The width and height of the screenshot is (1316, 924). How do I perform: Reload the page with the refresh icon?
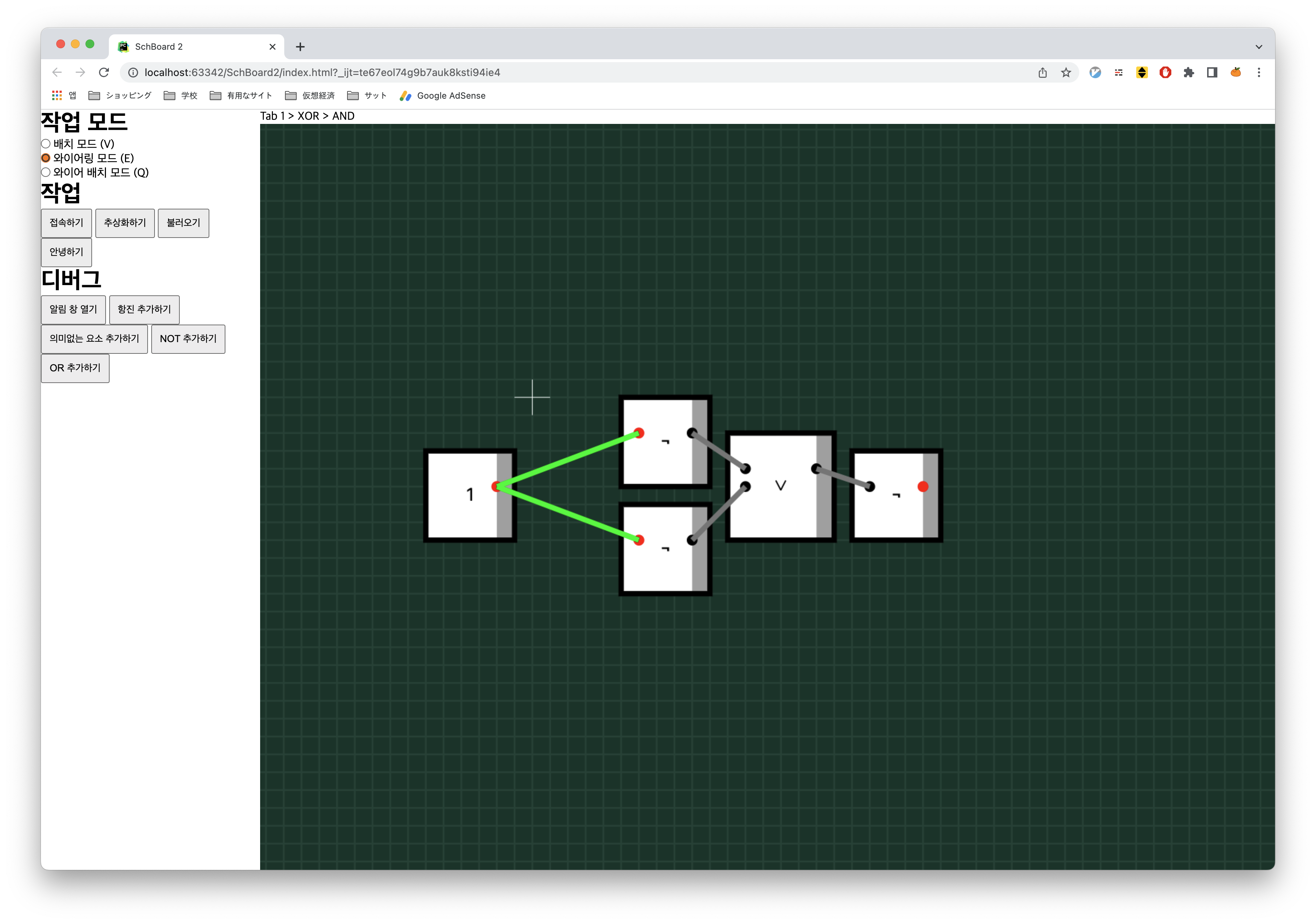coord(104,72)
